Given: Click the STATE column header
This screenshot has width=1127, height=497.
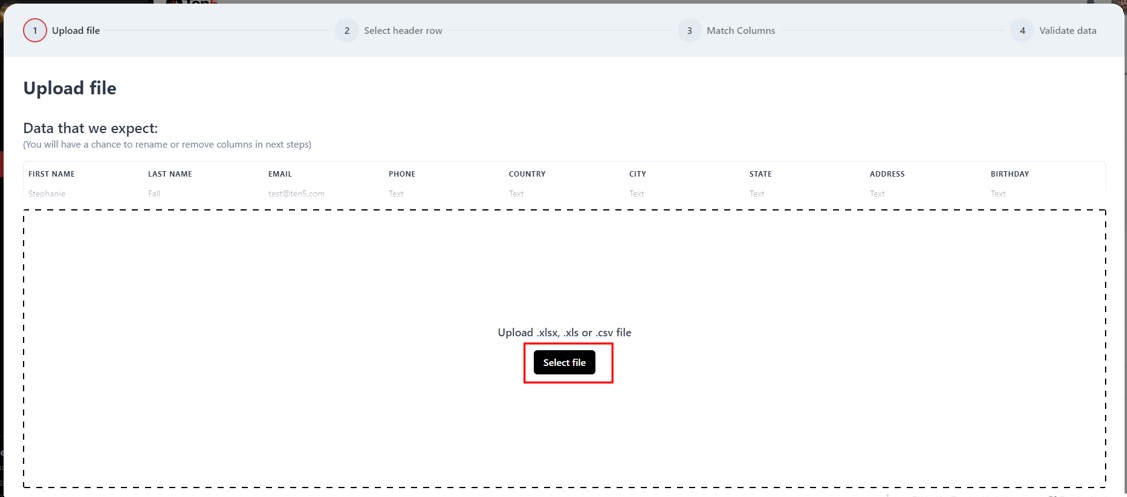Looking at the screenshot, I should 760,174.
